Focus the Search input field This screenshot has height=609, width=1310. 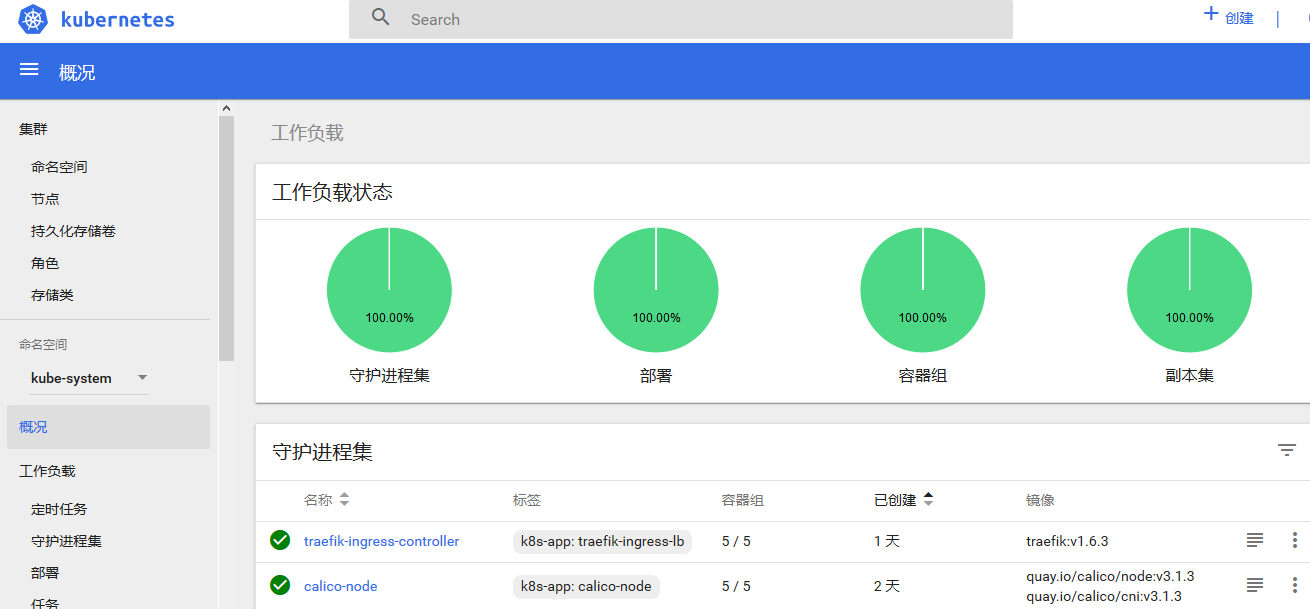pos(680,19)
